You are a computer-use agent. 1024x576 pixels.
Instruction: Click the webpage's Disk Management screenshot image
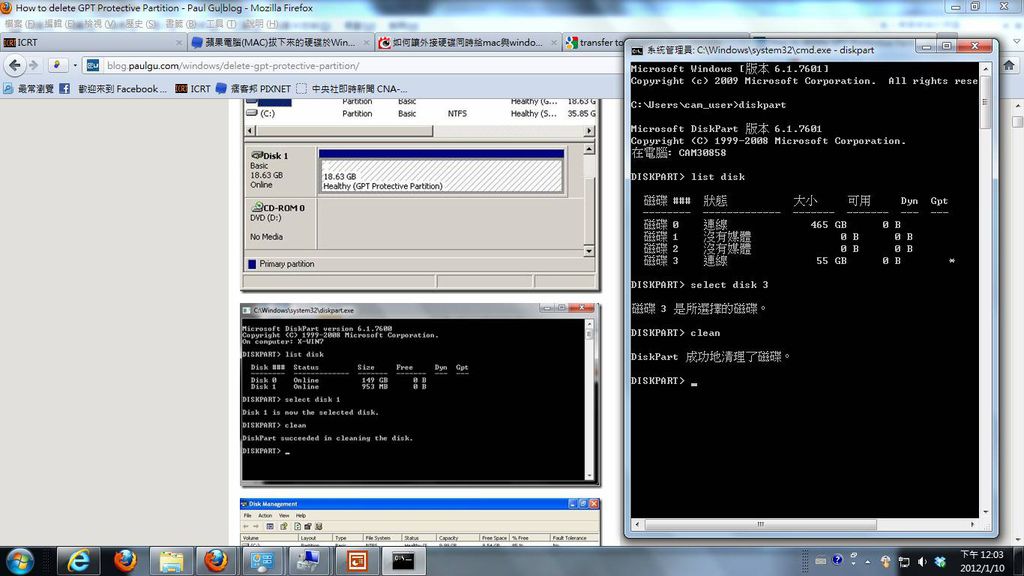[x=421, y=522]
